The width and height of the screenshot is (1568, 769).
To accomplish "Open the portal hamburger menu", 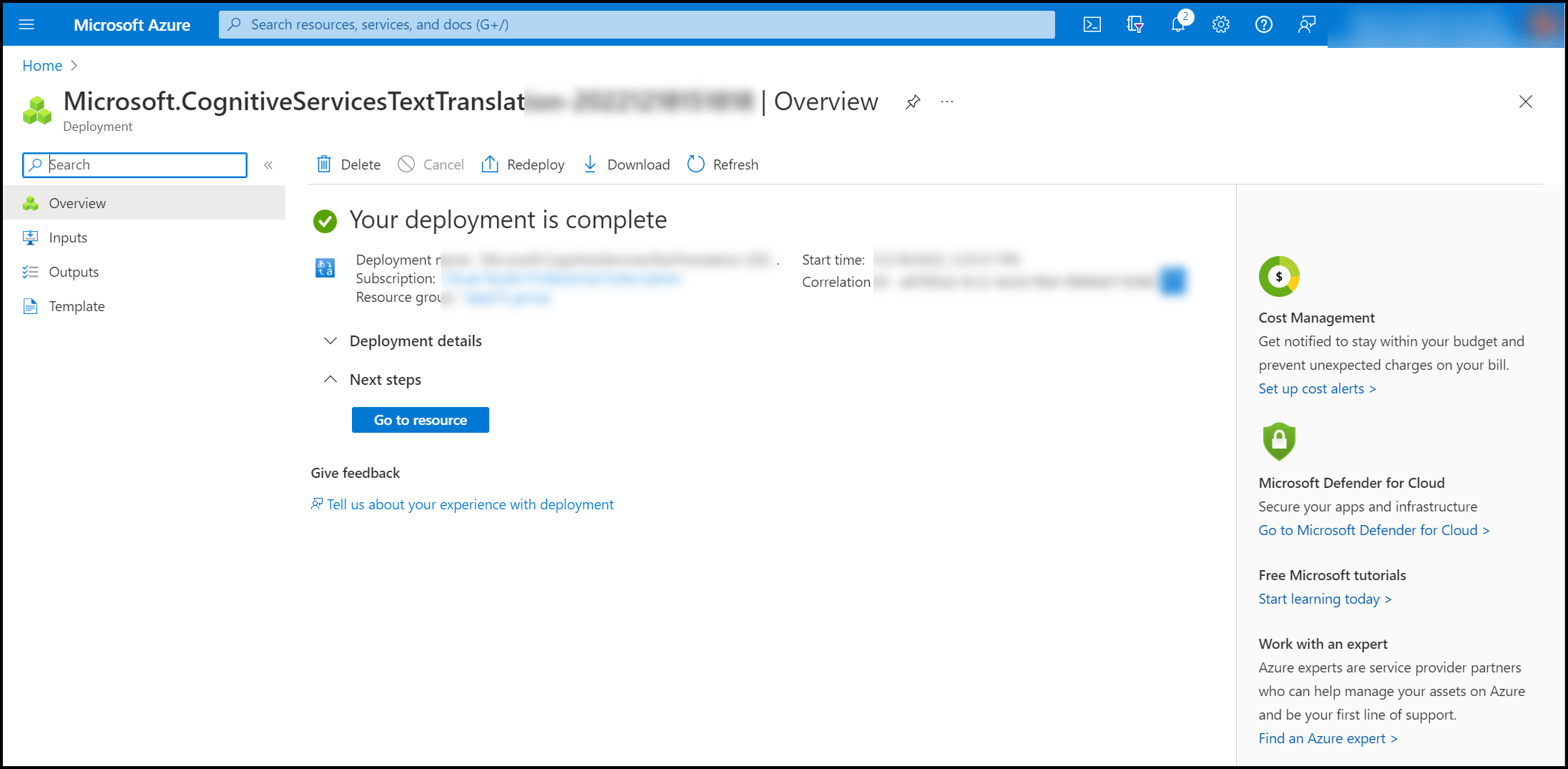I will click(x=26, y=24).
